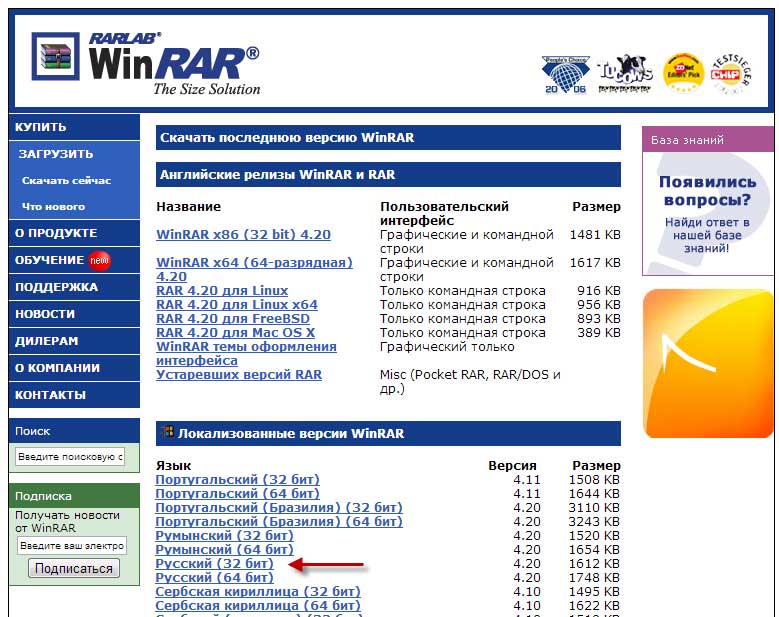Click the Версия column header
The height and width of the screenshot is (617, 779).
(x=512, y=465)
